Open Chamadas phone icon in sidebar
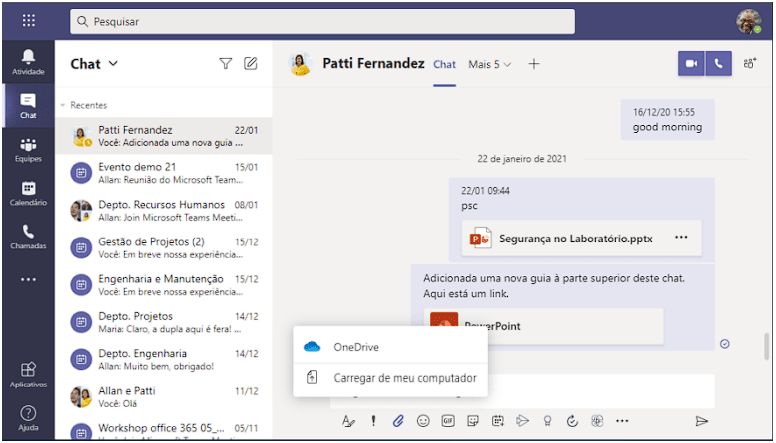Viewport: 776px width, 443px height. [x=28, y=237]
